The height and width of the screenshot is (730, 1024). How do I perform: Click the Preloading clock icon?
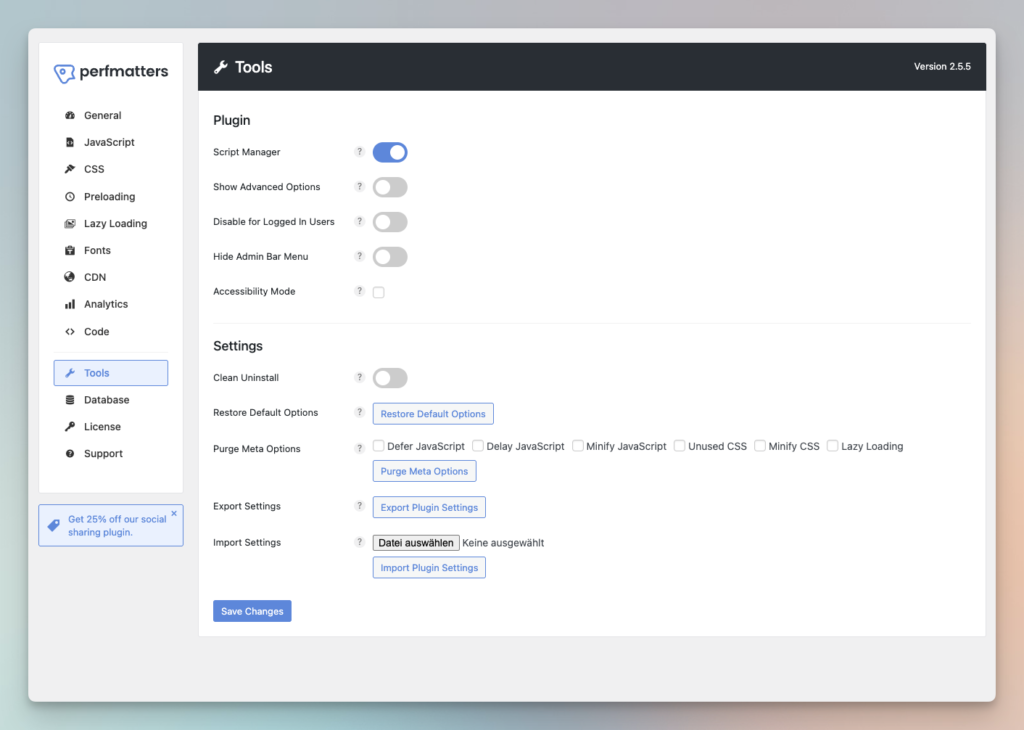[70, 197]
